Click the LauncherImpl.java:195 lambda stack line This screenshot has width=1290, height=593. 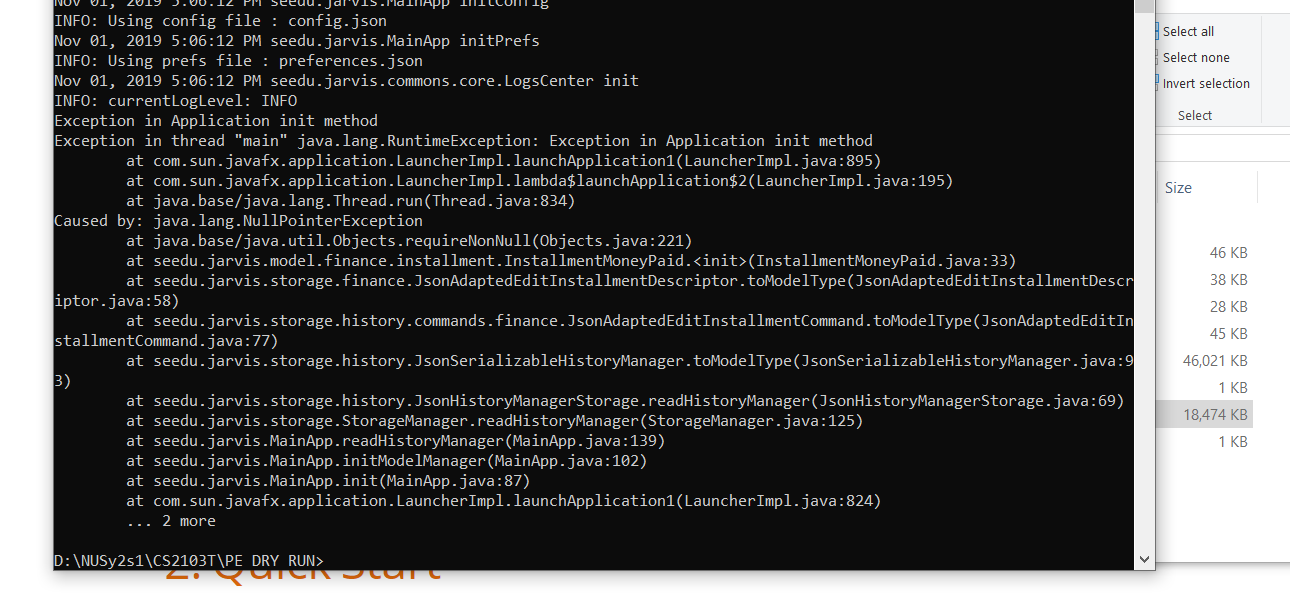pos(540,181)
